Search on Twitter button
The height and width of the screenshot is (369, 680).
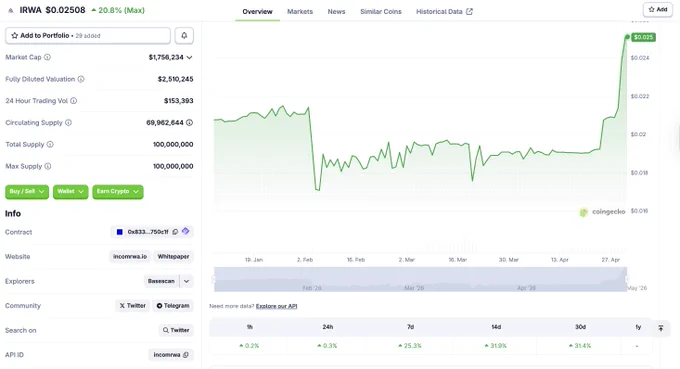pos(176,330)
